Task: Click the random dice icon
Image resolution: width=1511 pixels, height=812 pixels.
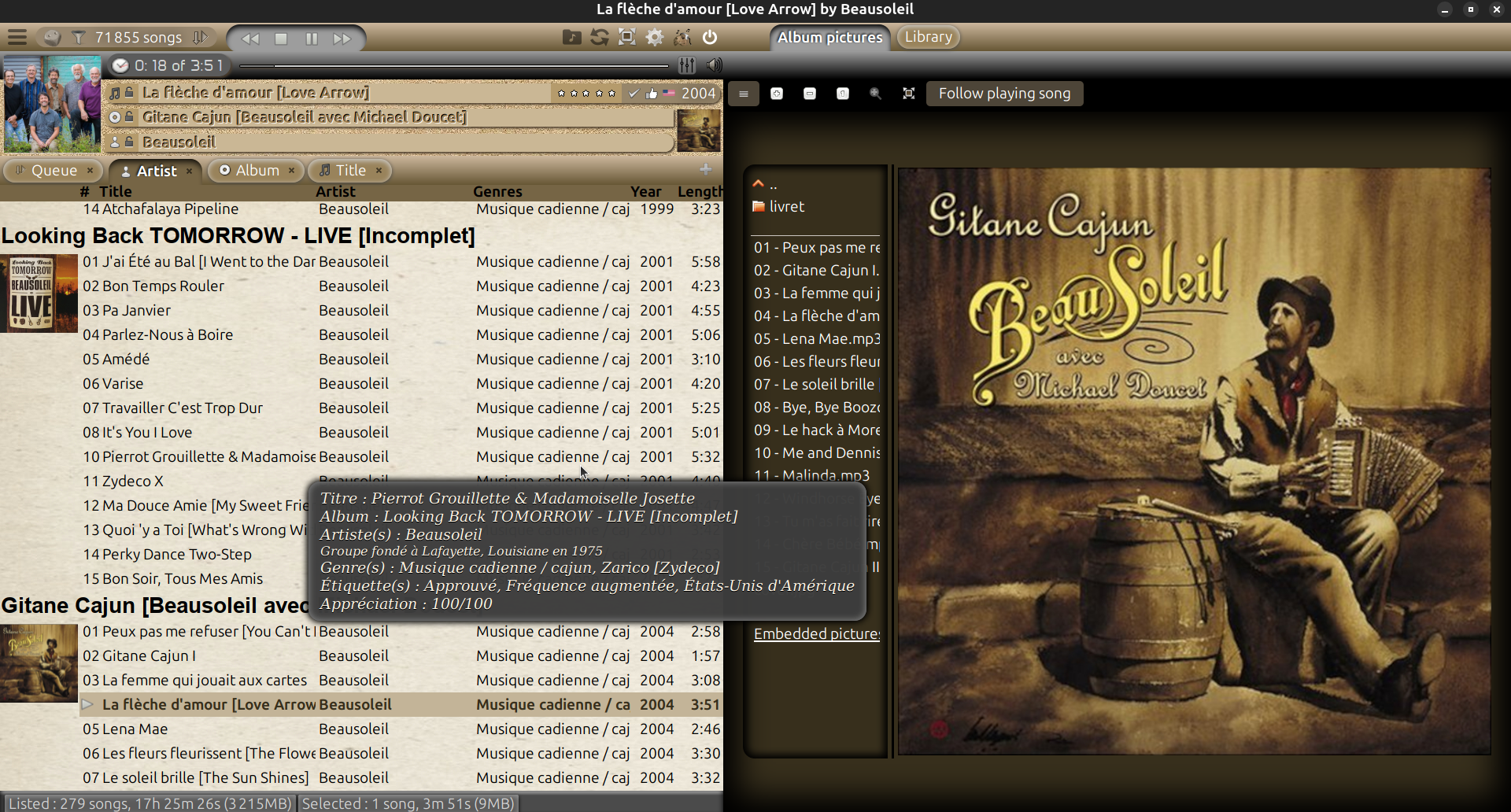Action: pyautogui.click(x=52, y=37)
